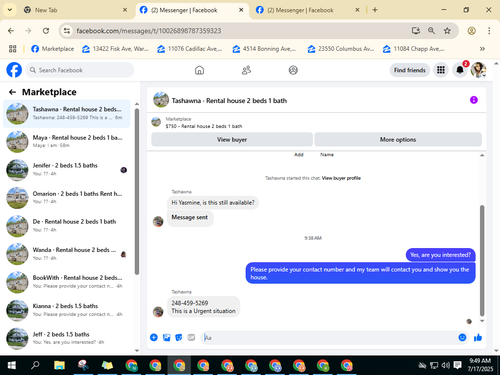This screenshot has width=500, height=375.
Task: Open more actions plus icon in composer
Action: (x=154, y=337)
